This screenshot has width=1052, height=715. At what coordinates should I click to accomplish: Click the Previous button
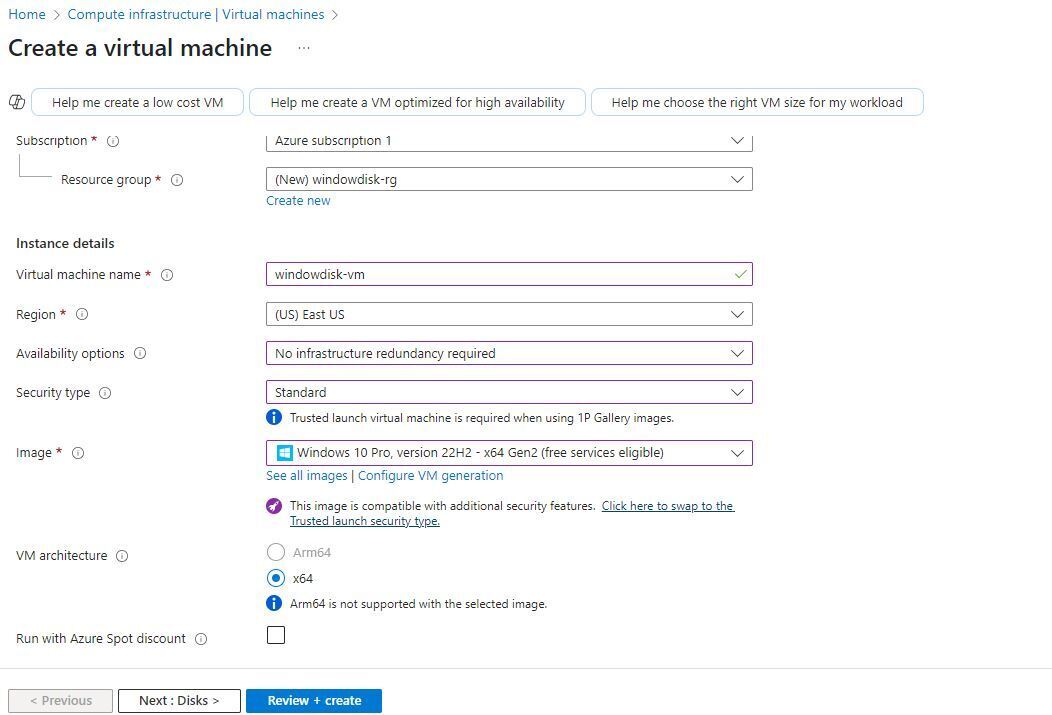60,700
